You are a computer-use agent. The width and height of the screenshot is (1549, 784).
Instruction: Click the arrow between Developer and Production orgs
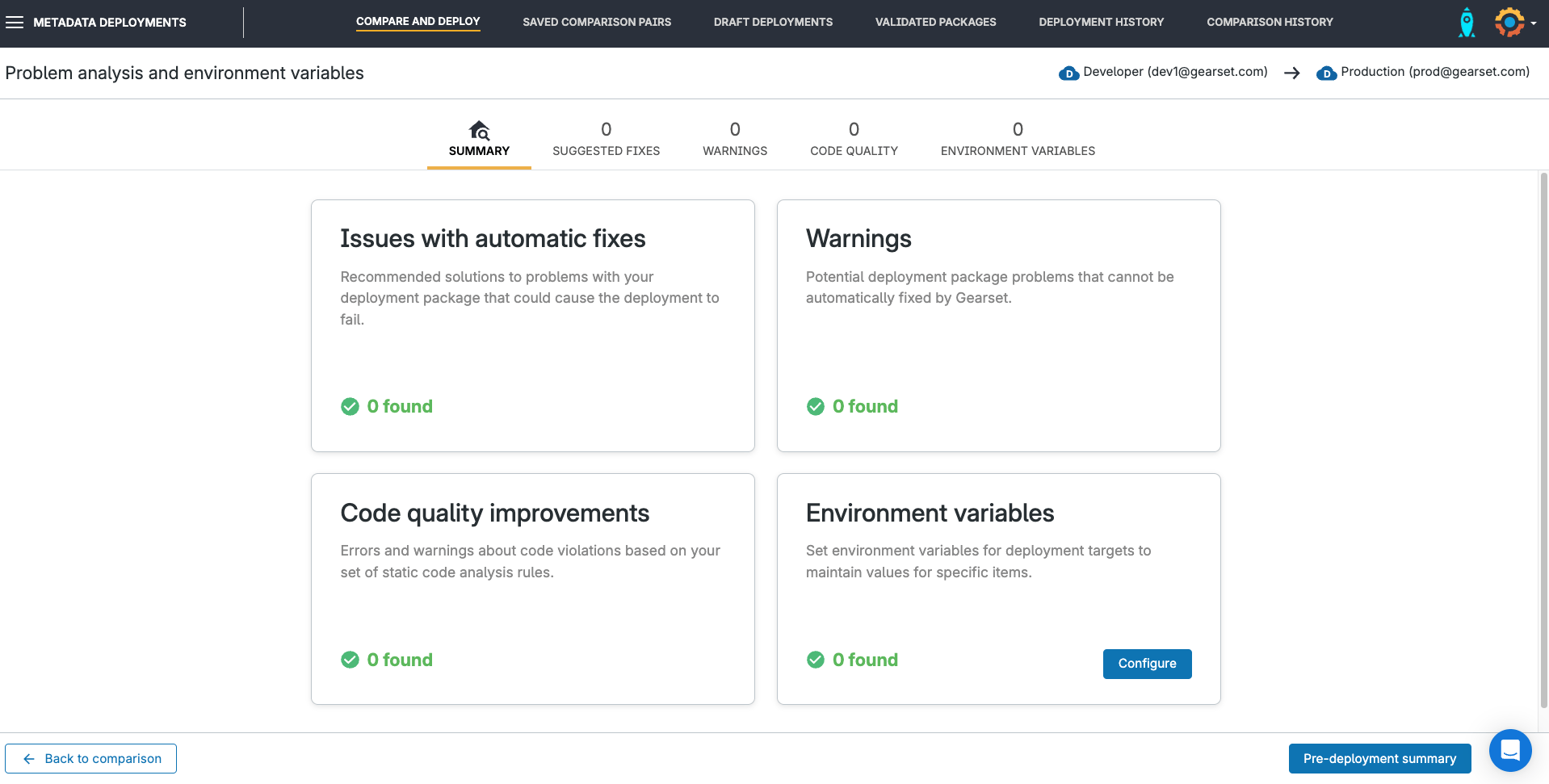[x=1291, y=73]
